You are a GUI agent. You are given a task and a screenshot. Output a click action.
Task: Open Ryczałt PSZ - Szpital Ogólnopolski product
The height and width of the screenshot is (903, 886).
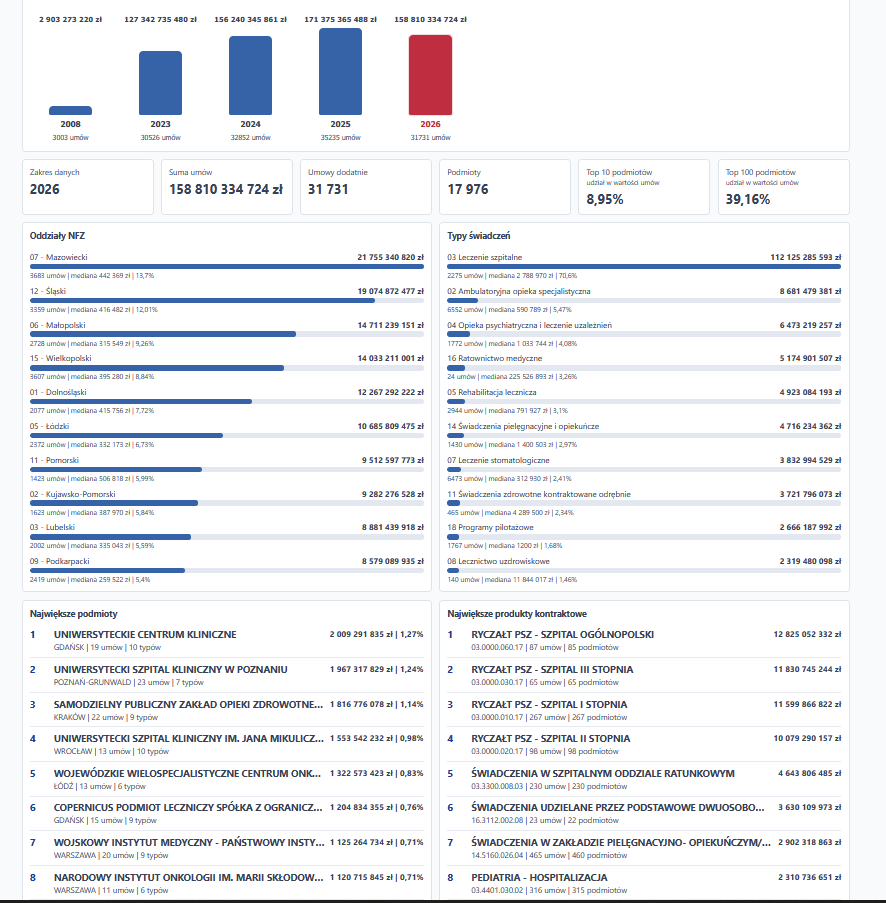tap(644, 640)
